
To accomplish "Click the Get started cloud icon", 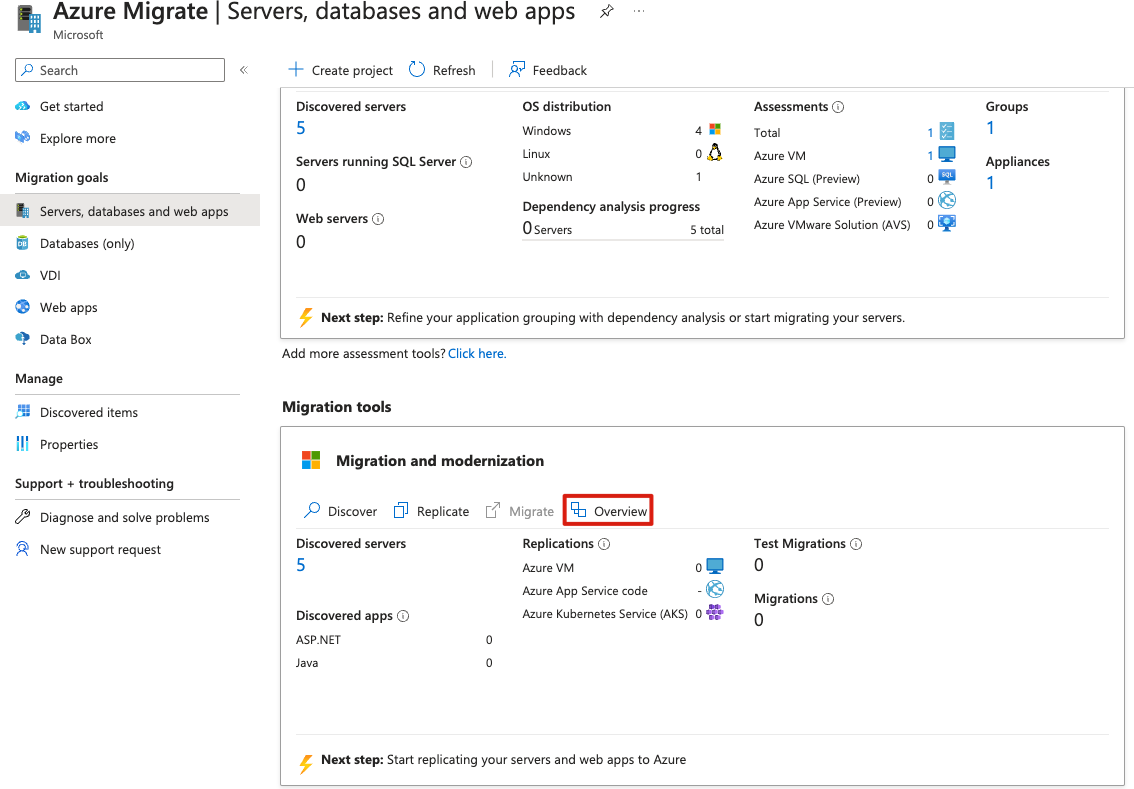I will tap(22, 106).
